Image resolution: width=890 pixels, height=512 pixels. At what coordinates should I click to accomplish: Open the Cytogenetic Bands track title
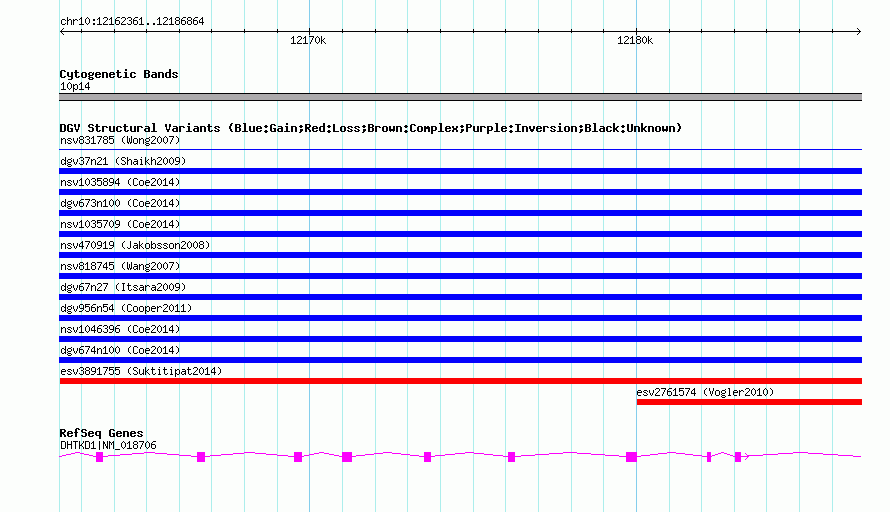(x=119, y=74)
